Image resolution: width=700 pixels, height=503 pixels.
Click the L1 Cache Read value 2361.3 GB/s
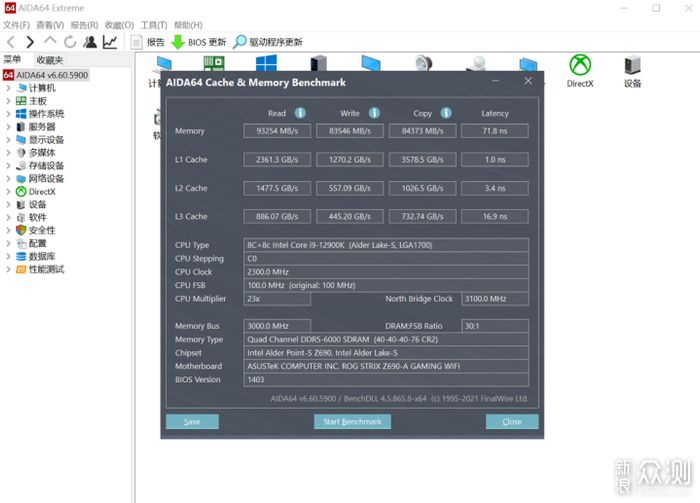click(x=277, y=159)
